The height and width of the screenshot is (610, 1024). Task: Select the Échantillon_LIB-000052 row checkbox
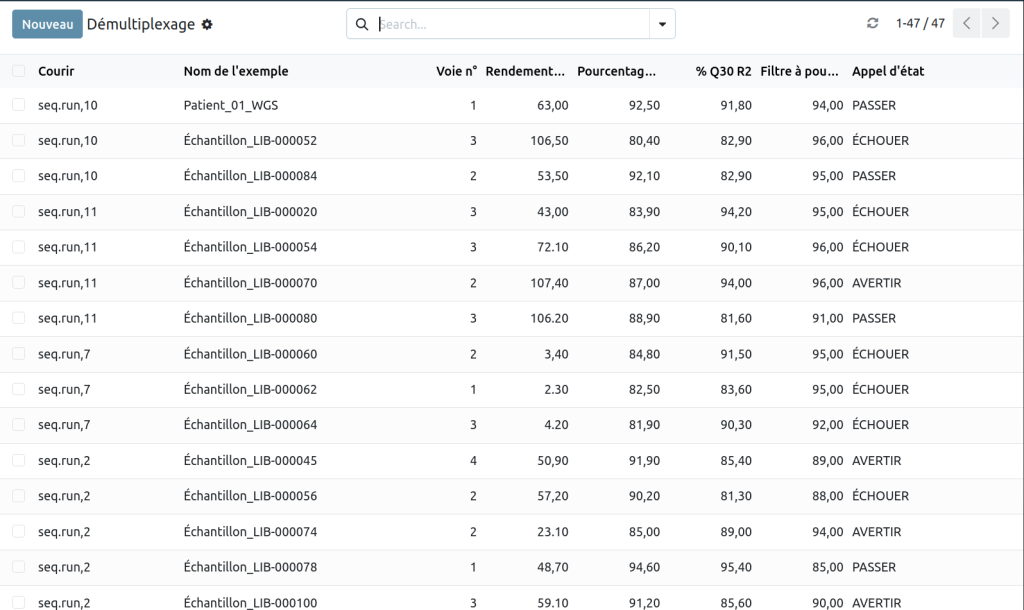coord(19,141)
